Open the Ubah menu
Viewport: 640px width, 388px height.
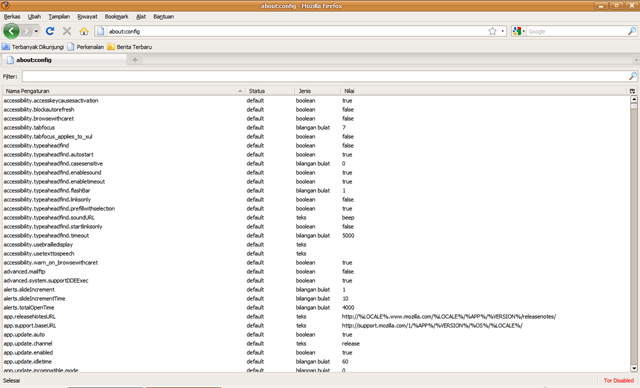pyautogui.click(x=34, y=17)
